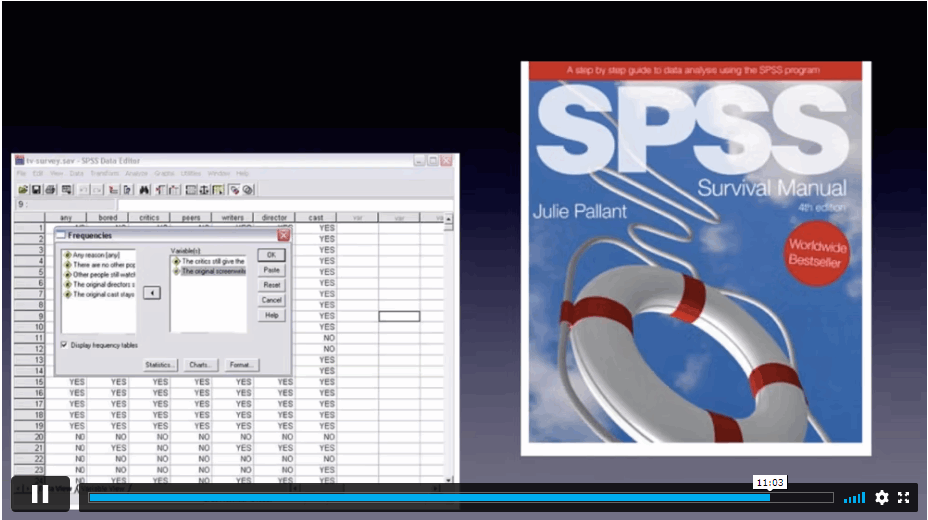The height and width of the screenshot is (520, 928).
Task: Click Help in the Frequencies dialog
Action: tap(271, 315)
